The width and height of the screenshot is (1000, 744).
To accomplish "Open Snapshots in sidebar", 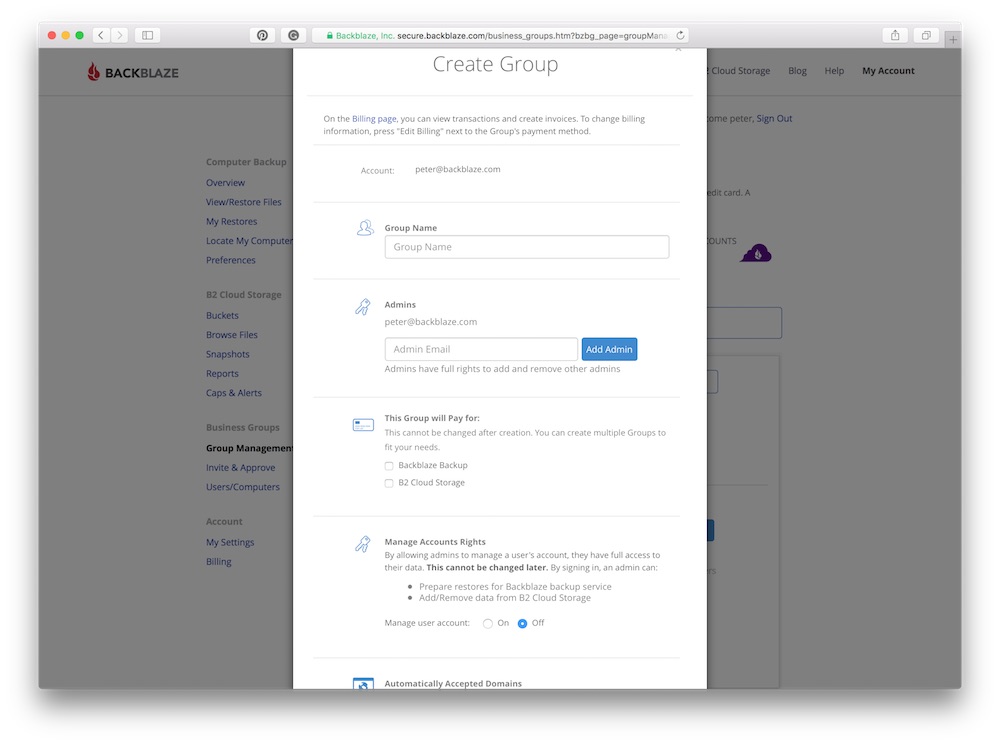I will 228,354.
